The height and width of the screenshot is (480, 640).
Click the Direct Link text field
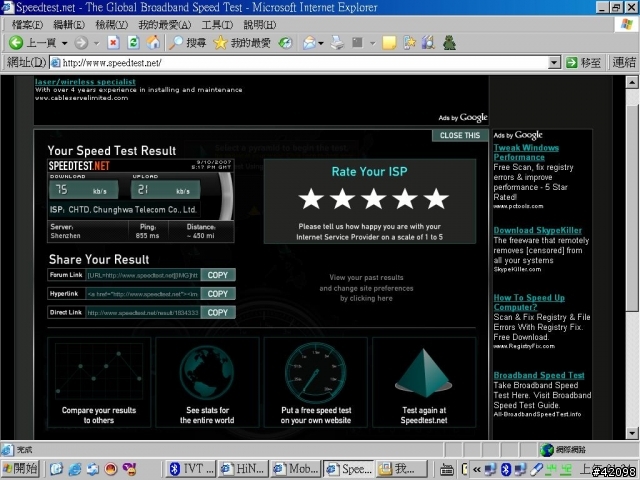click(143, 313)
